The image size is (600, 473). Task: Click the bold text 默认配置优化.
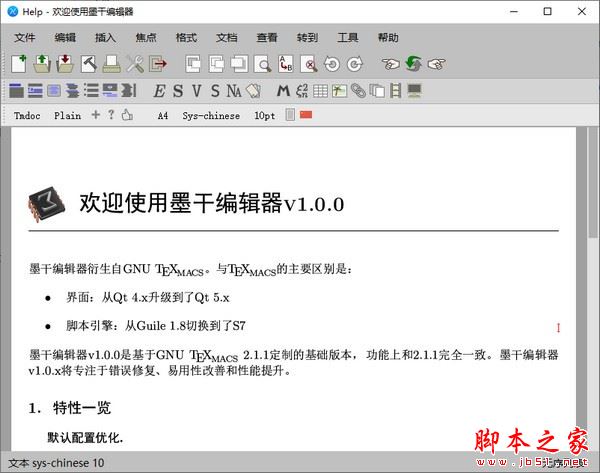(85, 437)
